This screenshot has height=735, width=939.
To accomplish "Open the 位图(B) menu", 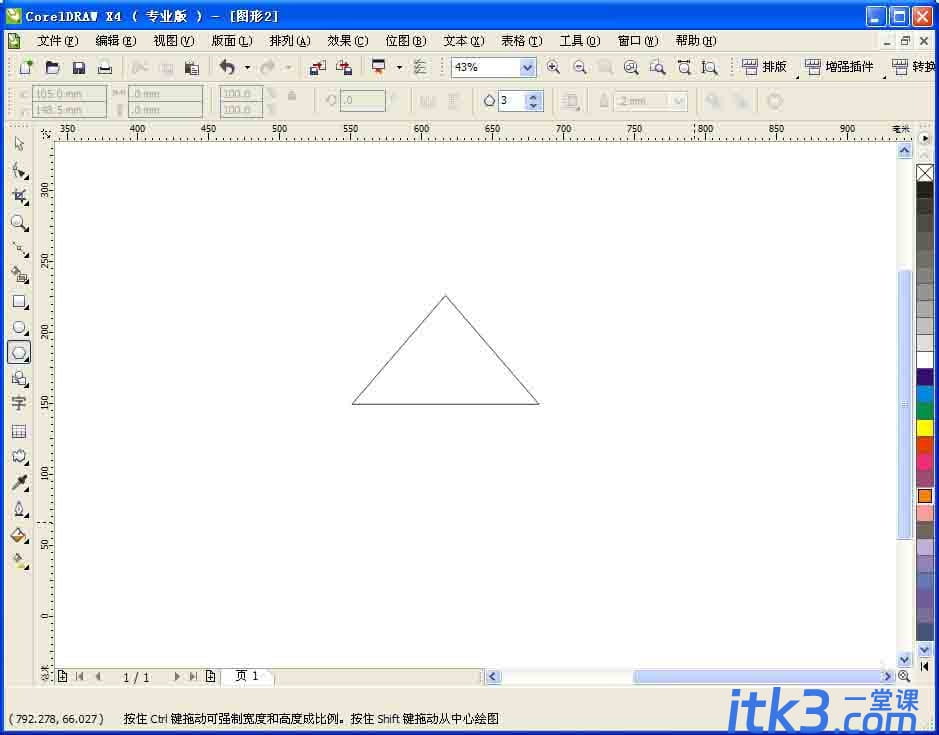I will [x=406, y=41].
